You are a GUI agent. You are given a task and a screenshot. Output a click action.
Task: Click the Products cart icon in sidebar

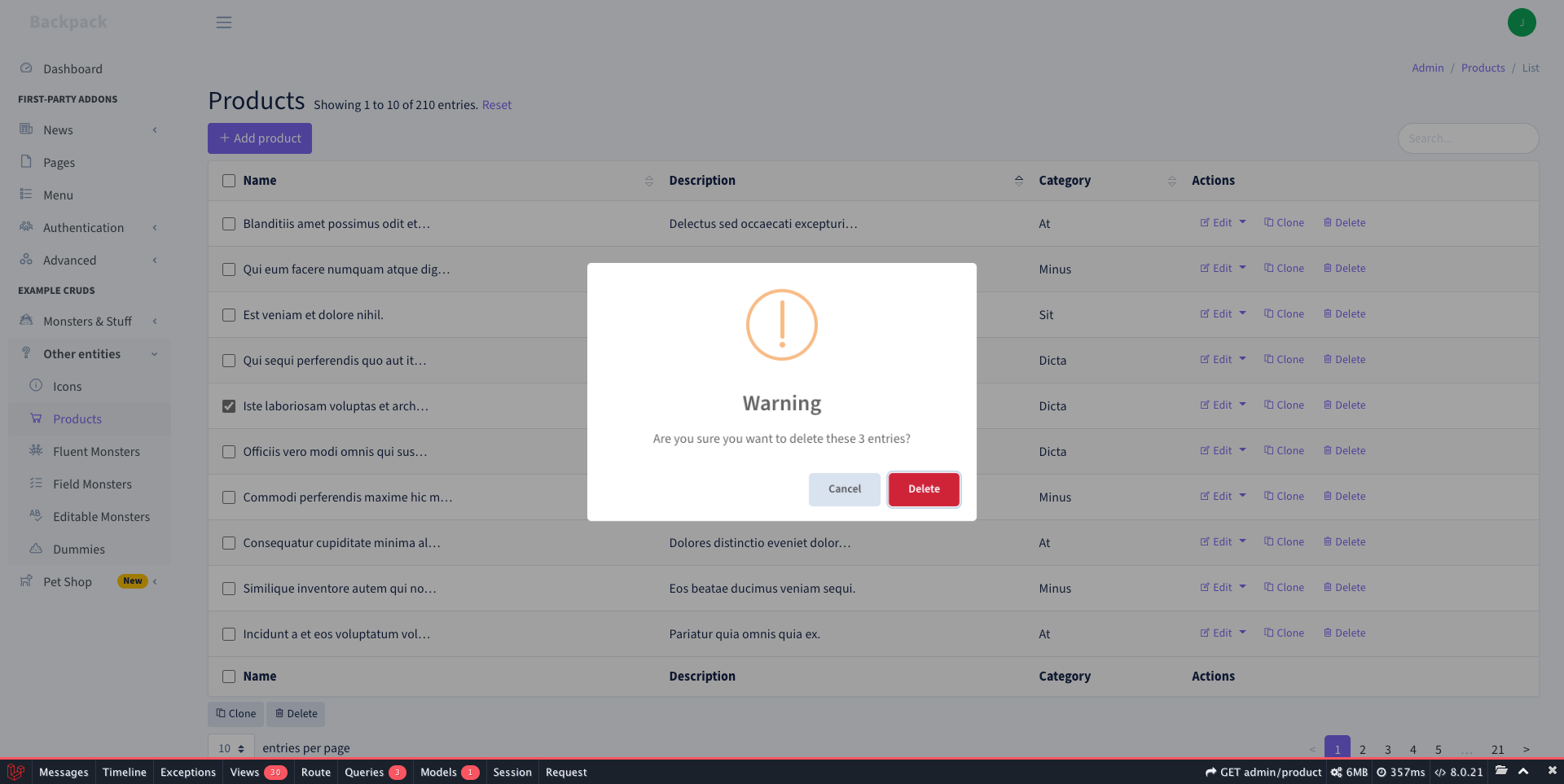coord(36,418)
